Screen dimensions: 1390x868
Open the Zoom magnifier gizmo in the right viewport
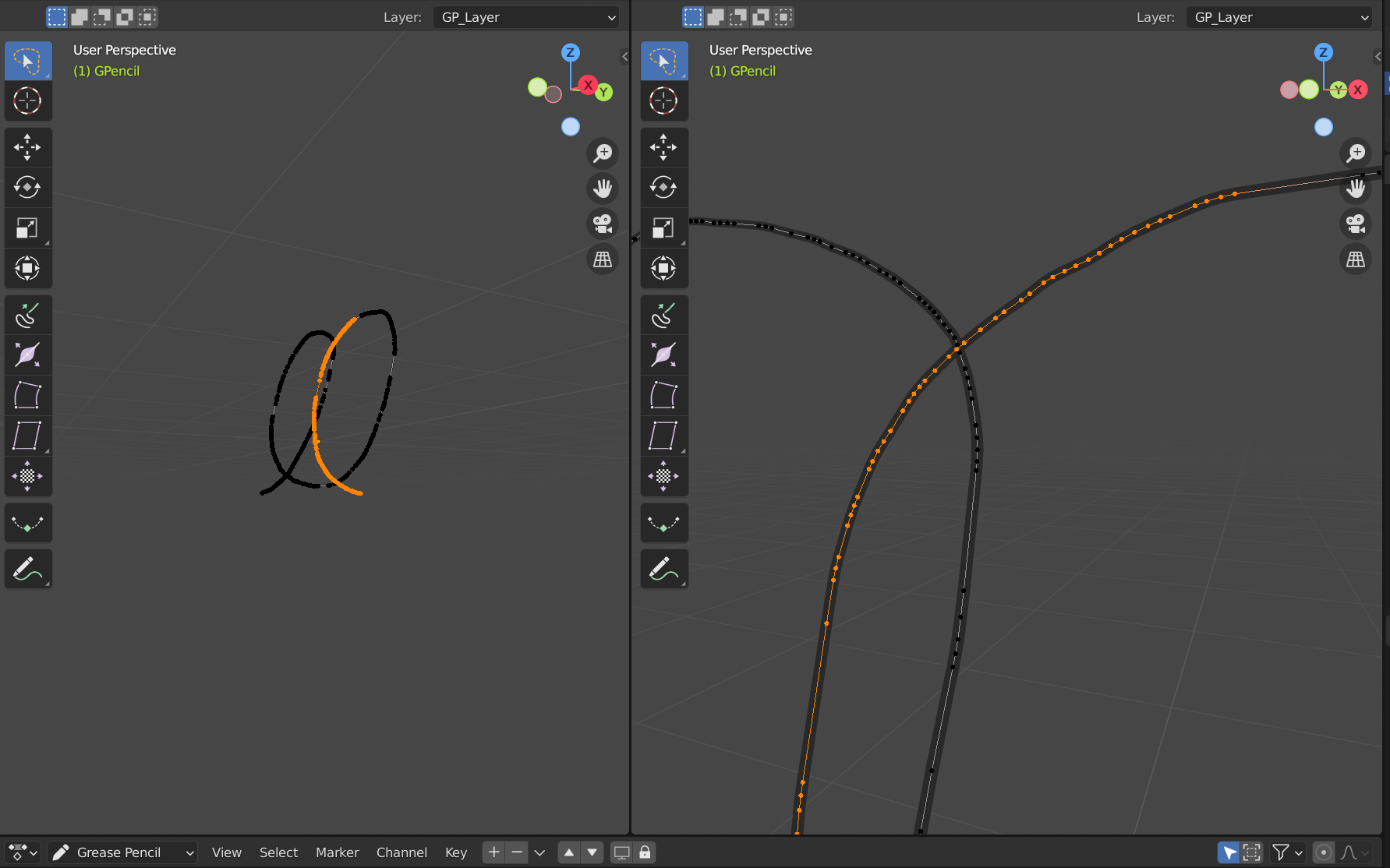click(x=1356, y=153)
